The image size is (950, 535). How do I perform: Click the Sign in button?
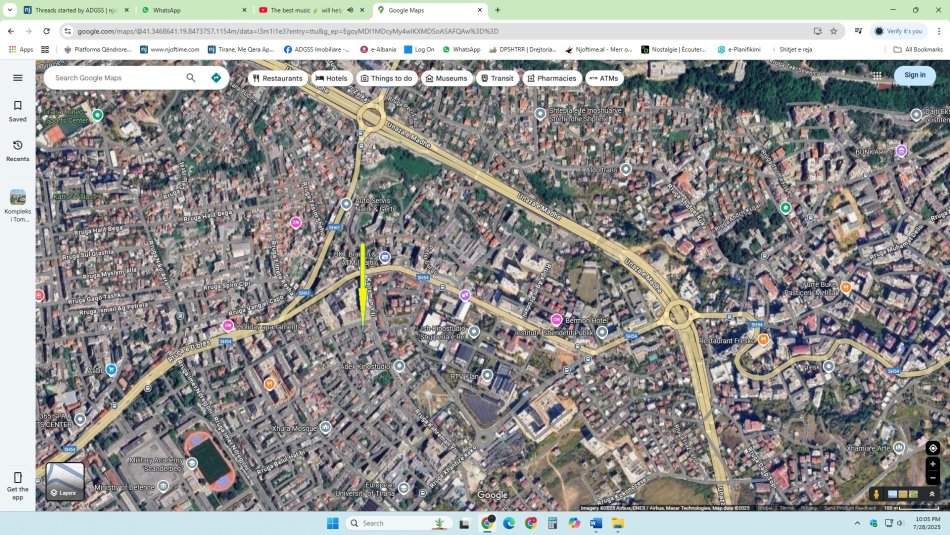(x=914, y=75)
